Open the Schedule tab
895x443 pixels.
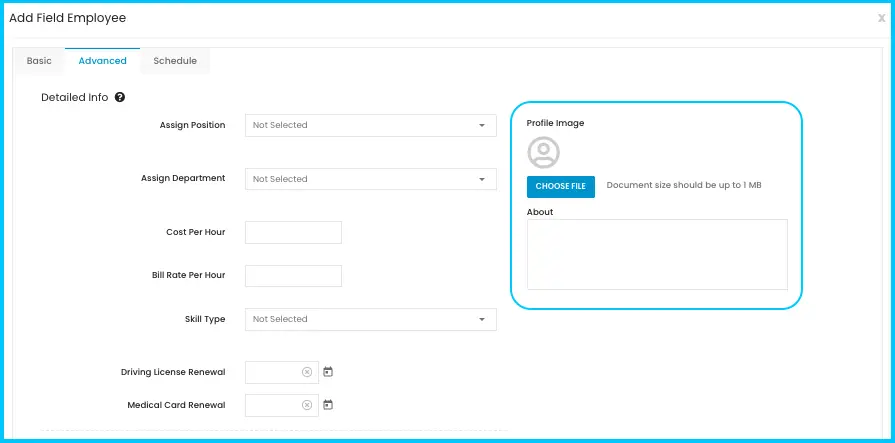tap(175, 61)
